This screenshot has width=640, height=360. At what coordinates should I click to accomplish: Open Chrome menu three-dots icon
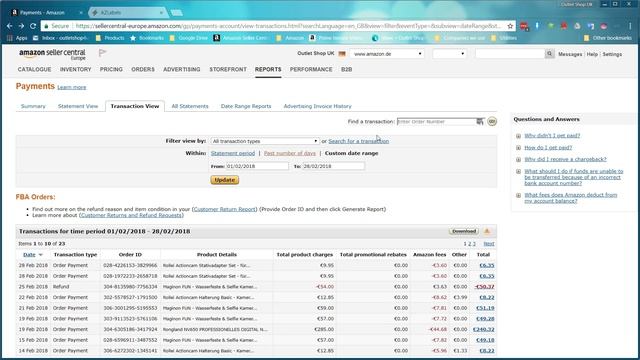tap(631, 26)
